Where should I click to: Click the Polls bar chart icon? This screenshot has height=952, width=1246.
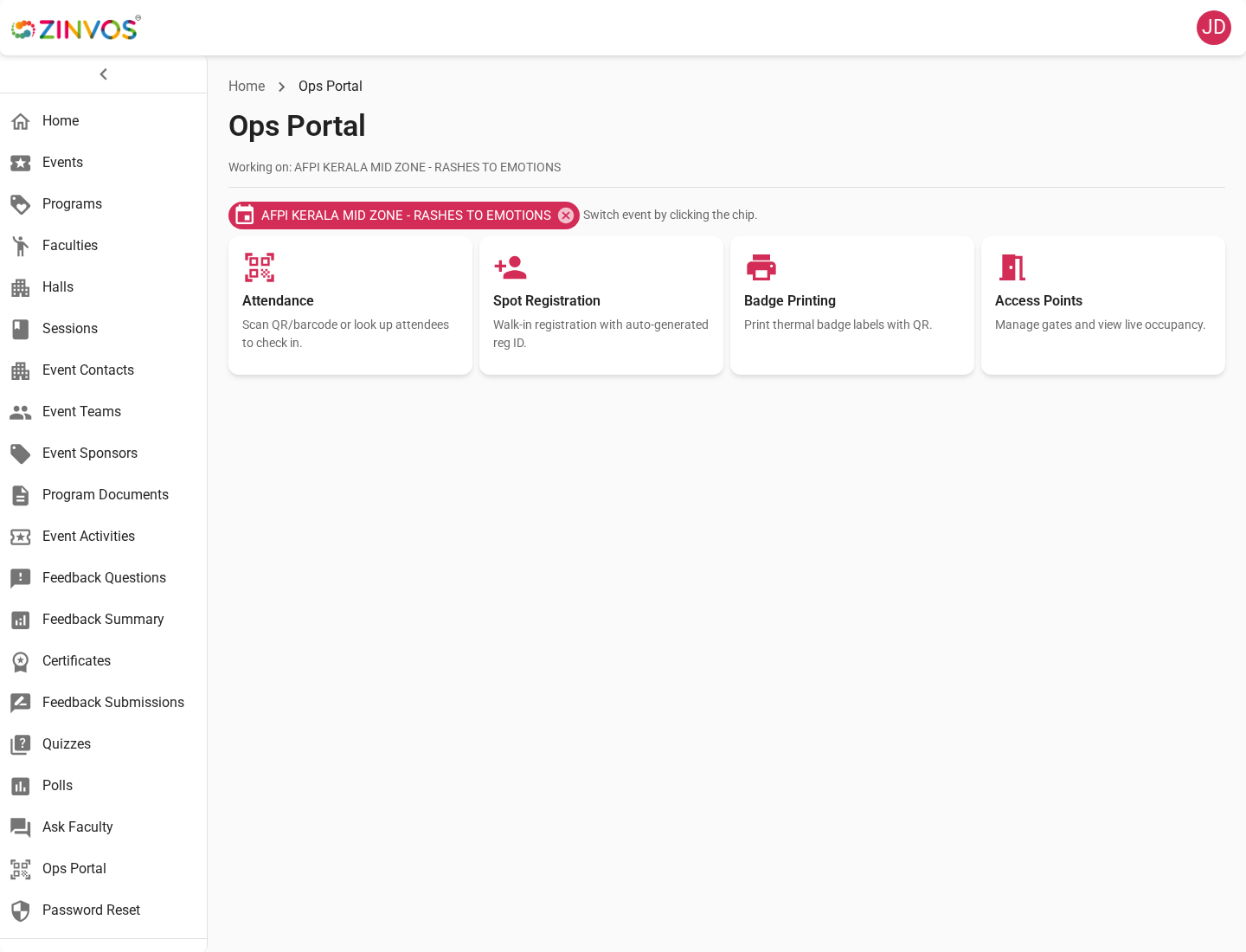pyautogui.click(x=21, y=786)
